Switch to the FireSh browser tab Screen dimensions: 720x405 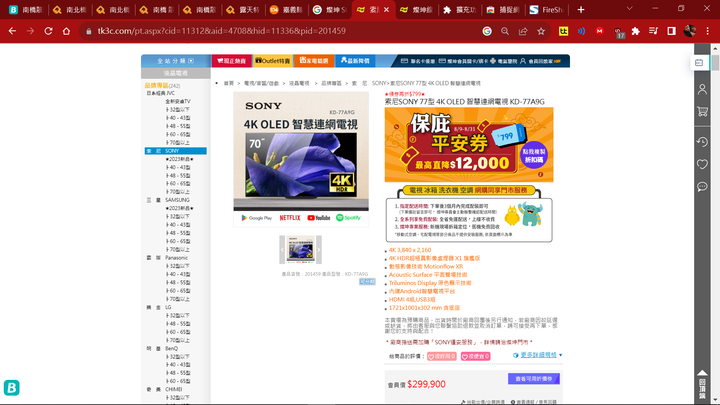546,10
